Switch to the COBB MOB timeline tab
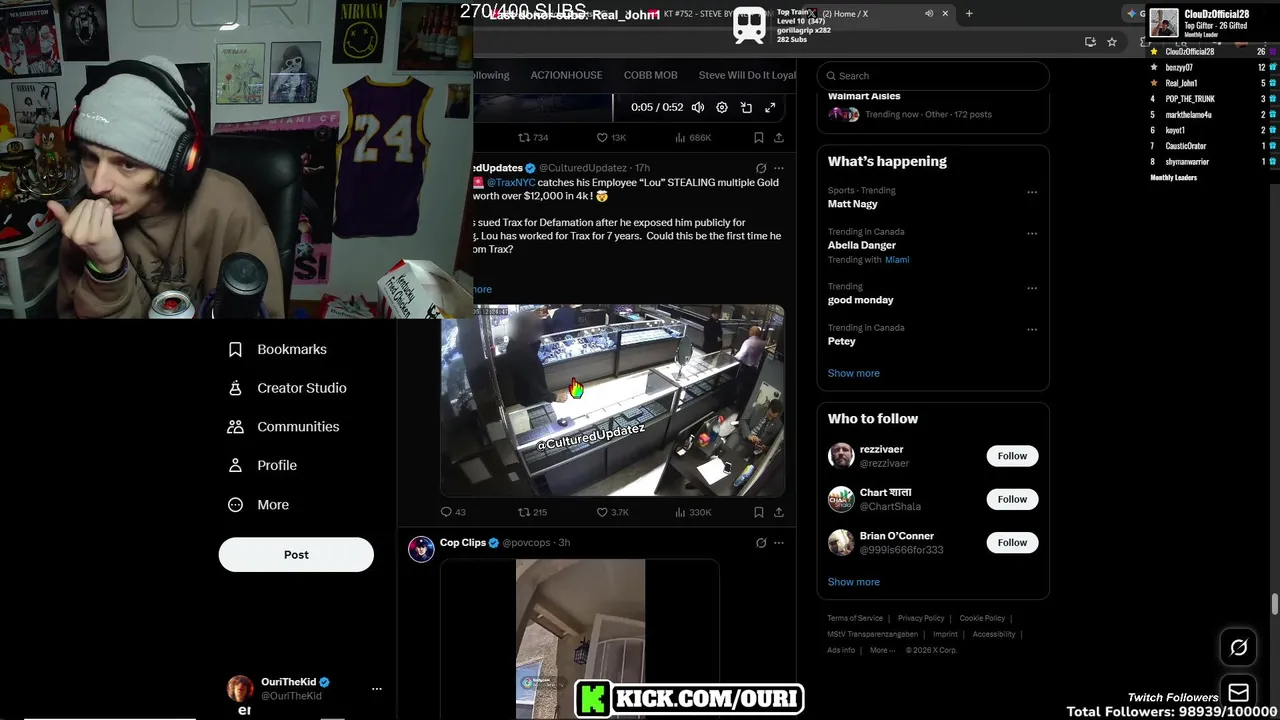Screen dimensions: 1280x720 (x=651, y=75)
